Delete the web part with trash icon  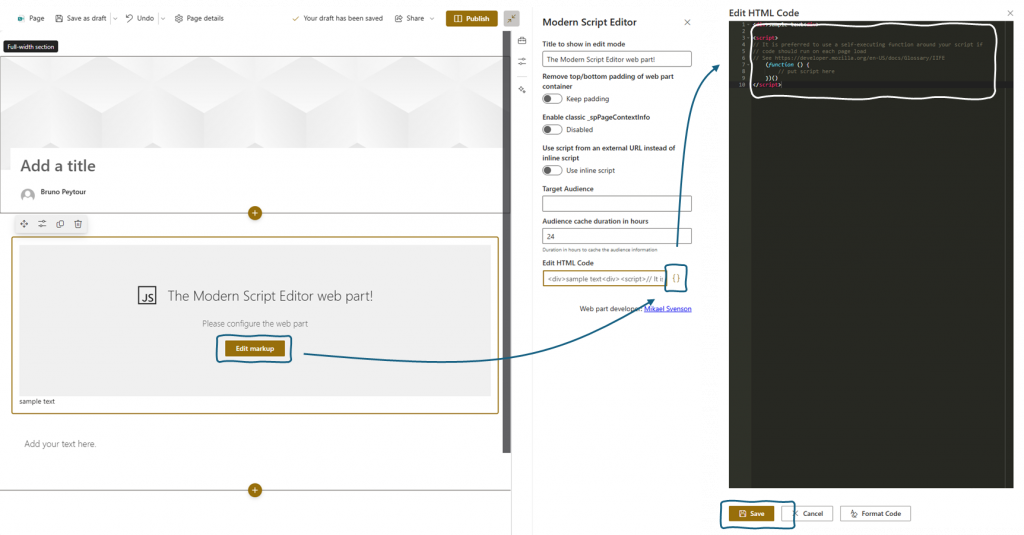tap(78, 224)
